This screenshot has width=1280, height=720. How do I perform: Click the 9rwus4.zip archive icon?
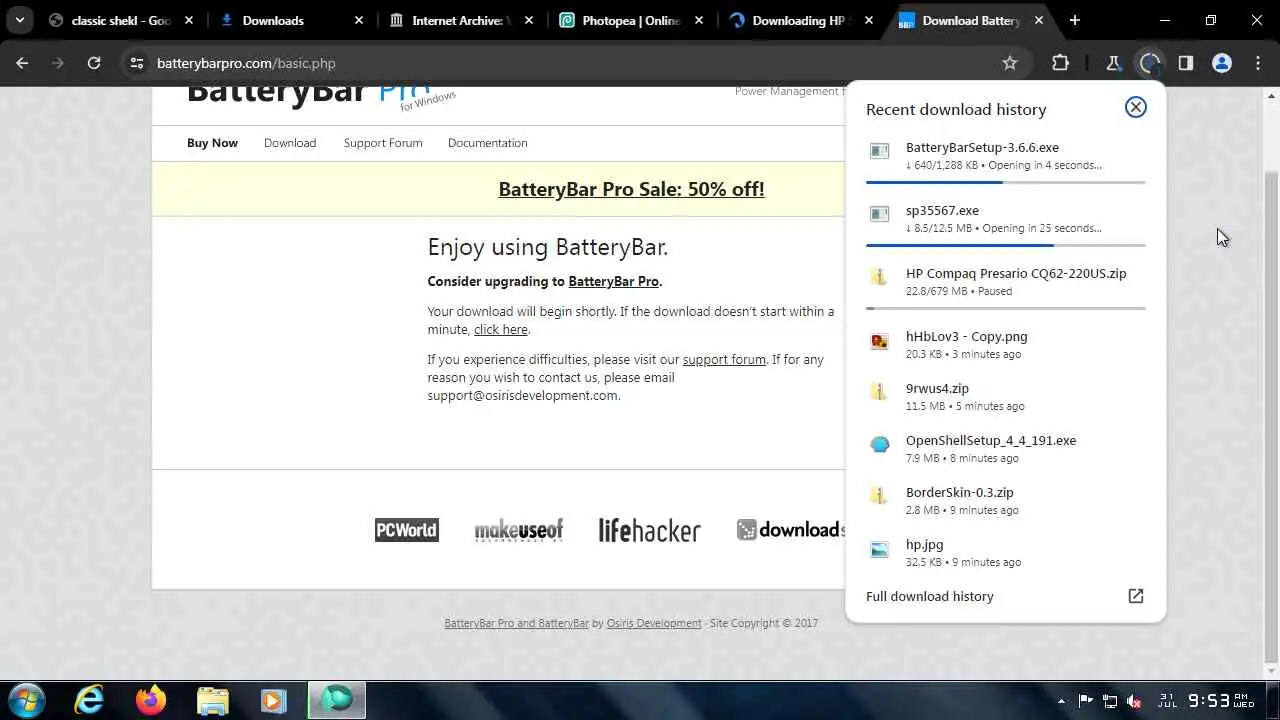click(879, 392)
